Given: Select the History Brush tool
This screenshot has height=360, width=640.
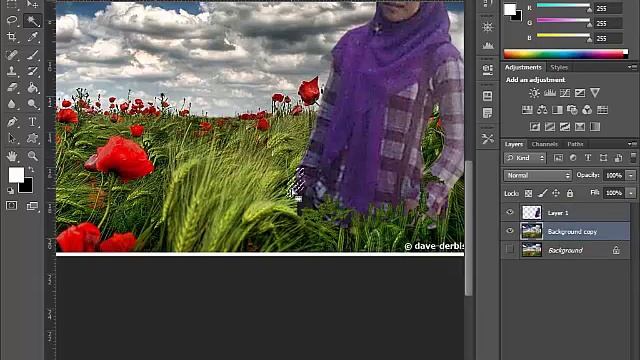Looking at the screenshot, I should tap(32, 71).
